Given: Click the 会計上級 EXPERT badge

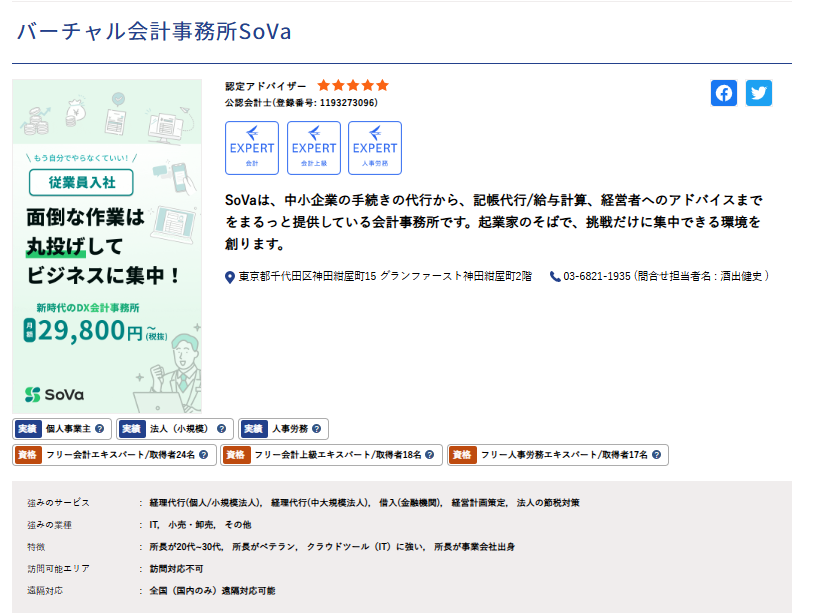Looking at the screenshot, I should tap(314, 148).
